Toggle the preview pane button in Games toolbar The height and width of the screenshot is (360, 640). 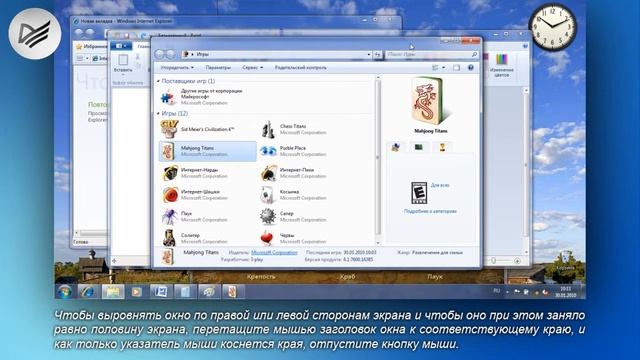[x=456, y=67]
